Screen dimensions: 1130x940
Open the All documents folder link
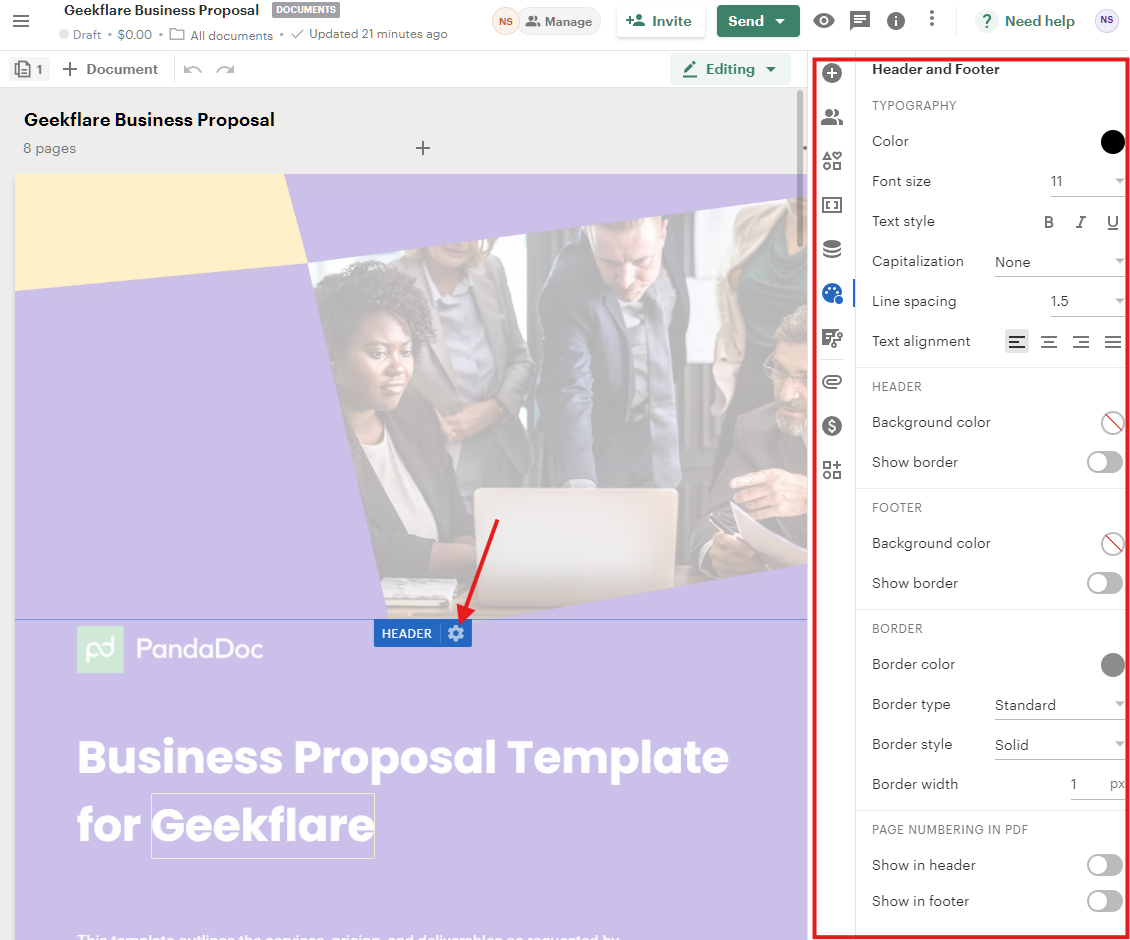pos(222,35)
